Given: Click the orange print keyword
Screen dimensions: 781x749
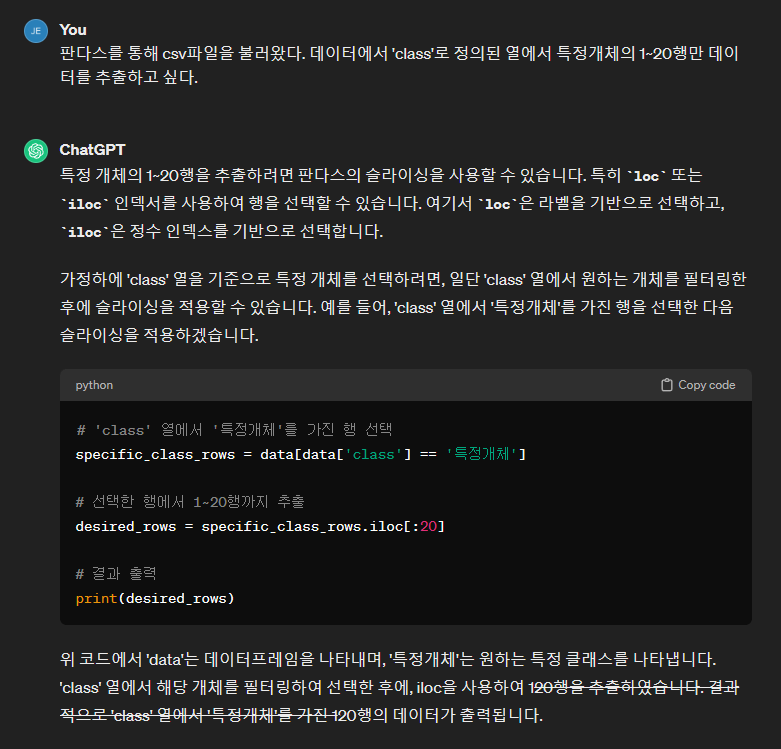Looking at the screenshot, I should [x=96, y=599].
